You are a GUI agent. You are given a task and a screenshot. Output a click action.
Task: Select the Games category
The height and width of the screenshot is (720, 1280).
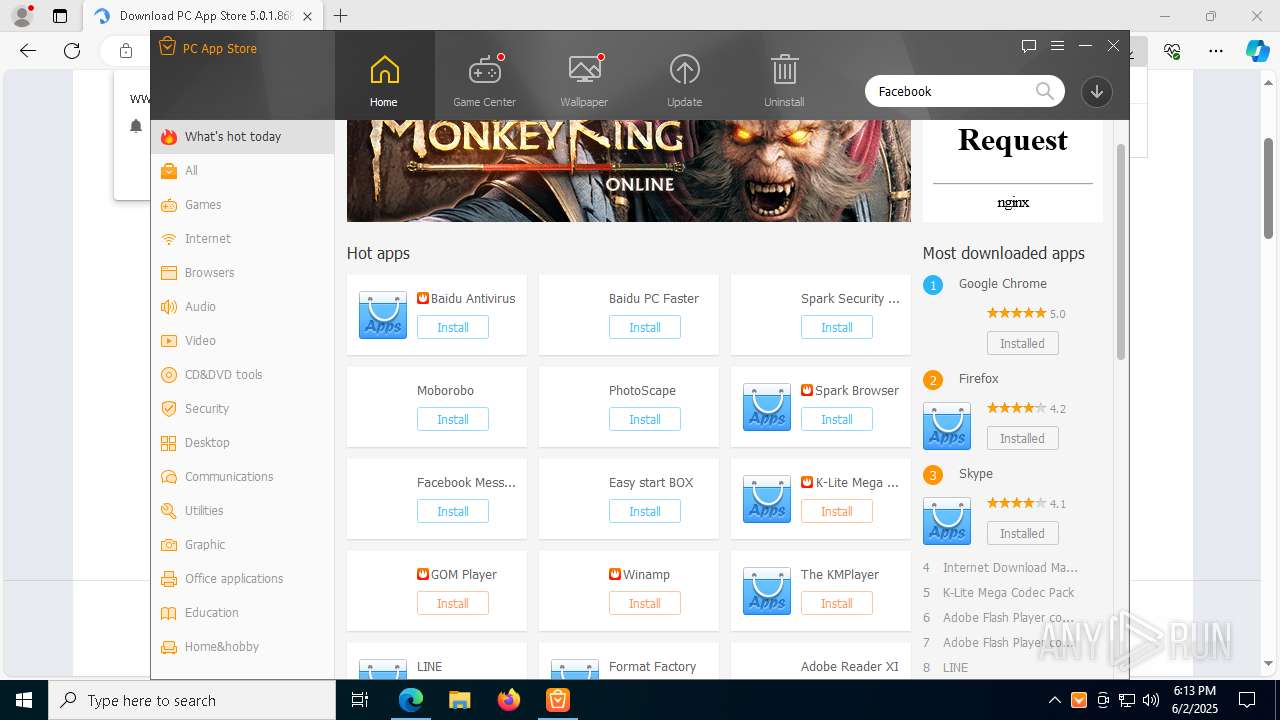tap(243, 205)
